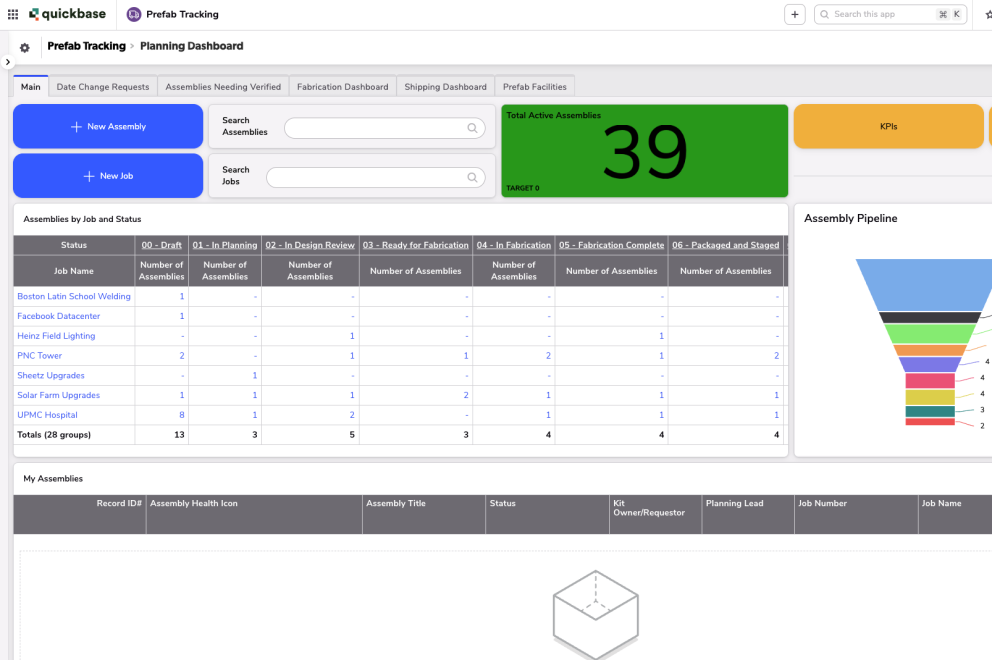This screenshot has height=660, width=992.
Task: Open the UPMC Hospital job link
Action: pos(47,414)
